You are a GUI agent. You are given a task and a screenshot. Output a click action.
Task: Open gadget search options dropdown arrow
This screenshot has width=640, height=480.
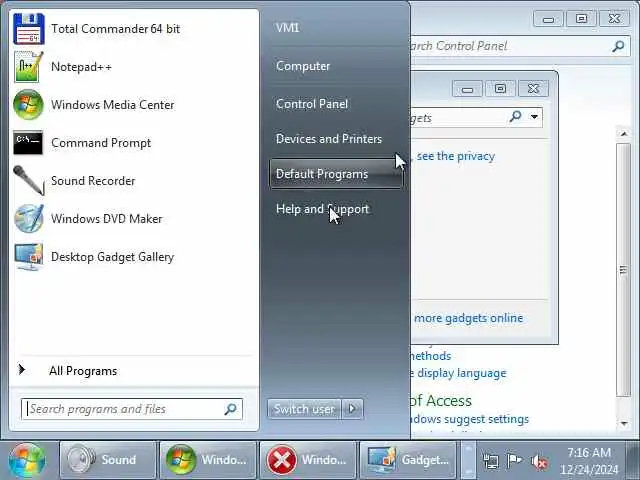[x=534, y=117]
